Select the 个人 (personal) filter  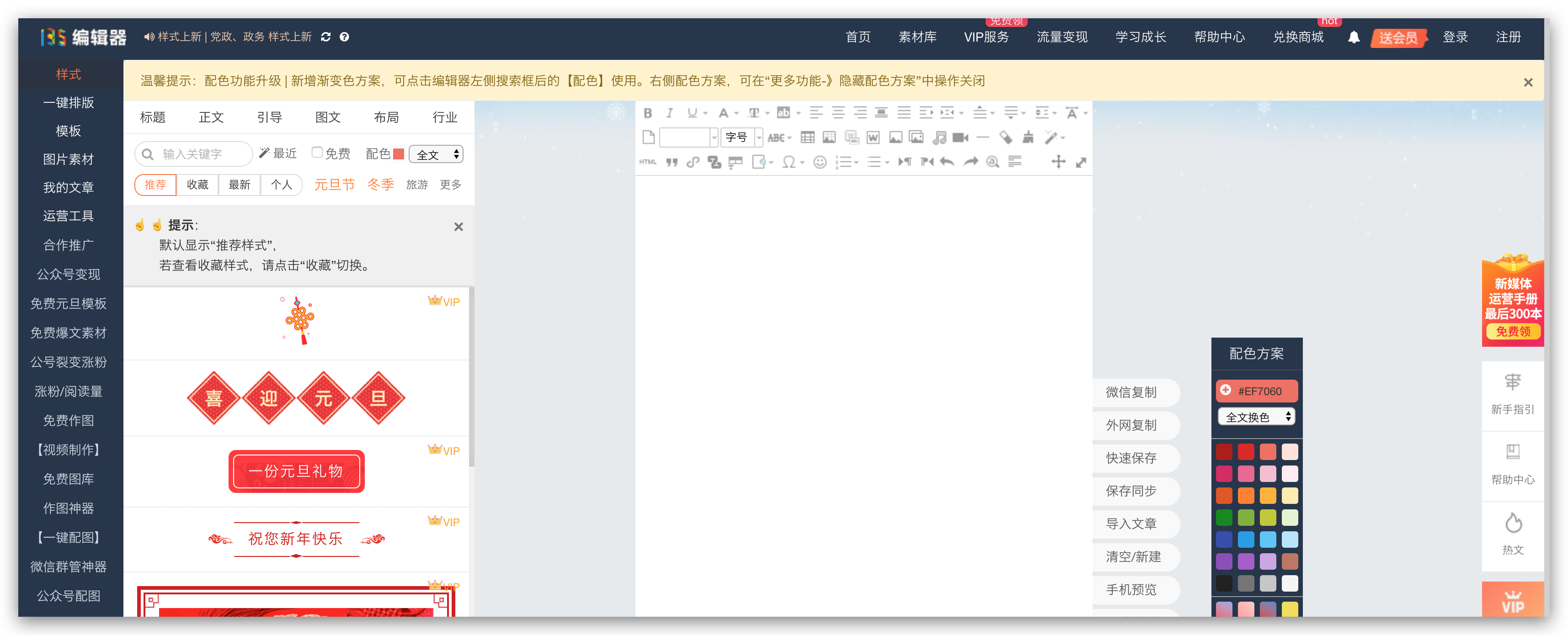[281, 184]
